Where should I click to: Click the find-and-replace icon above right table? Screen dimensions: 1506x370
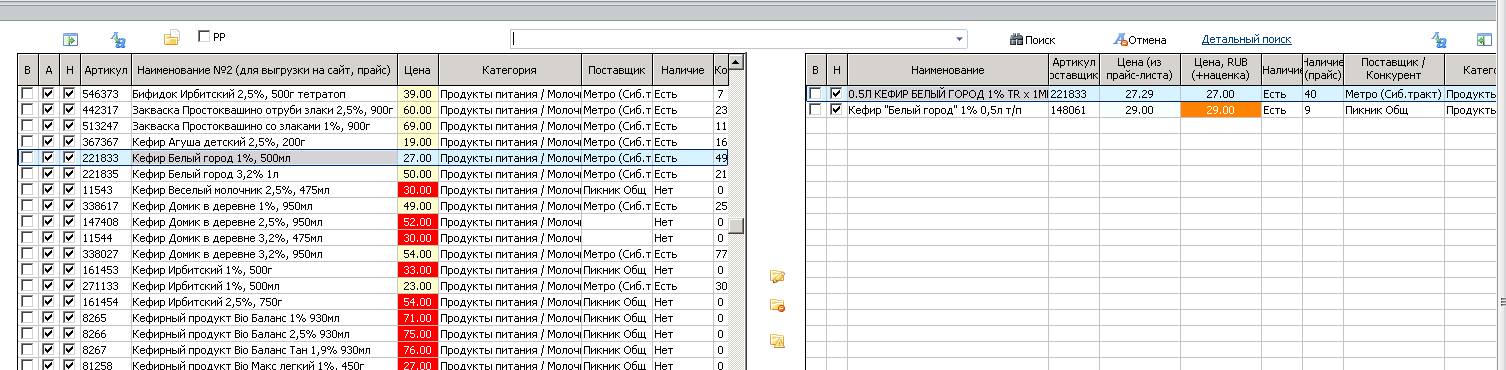1439,39
